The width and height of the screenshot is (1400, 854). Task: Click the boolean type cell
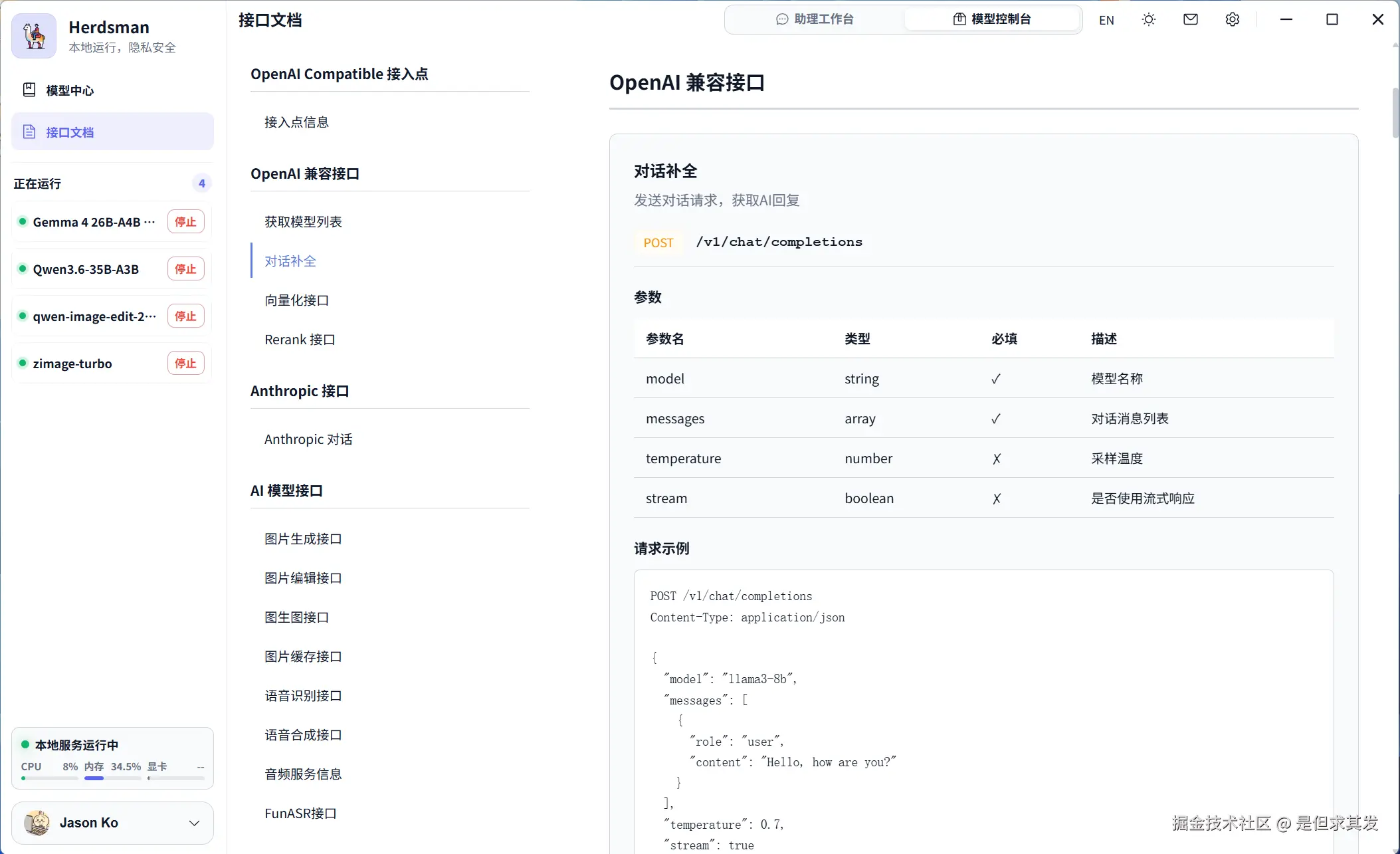pos(869,498)
